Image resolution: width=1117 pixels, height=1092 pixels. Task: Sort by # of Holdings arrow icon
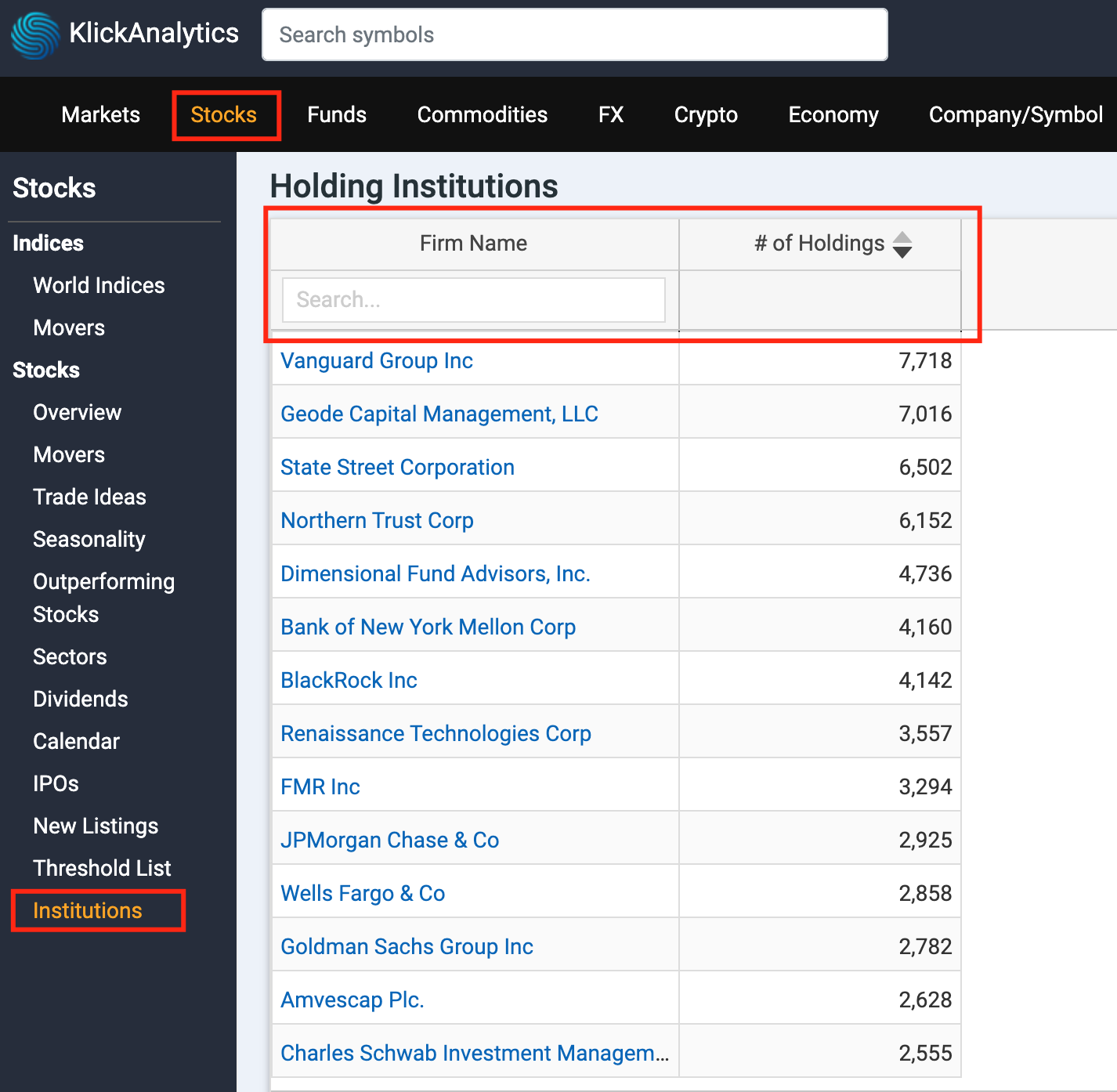pos(902,244)
